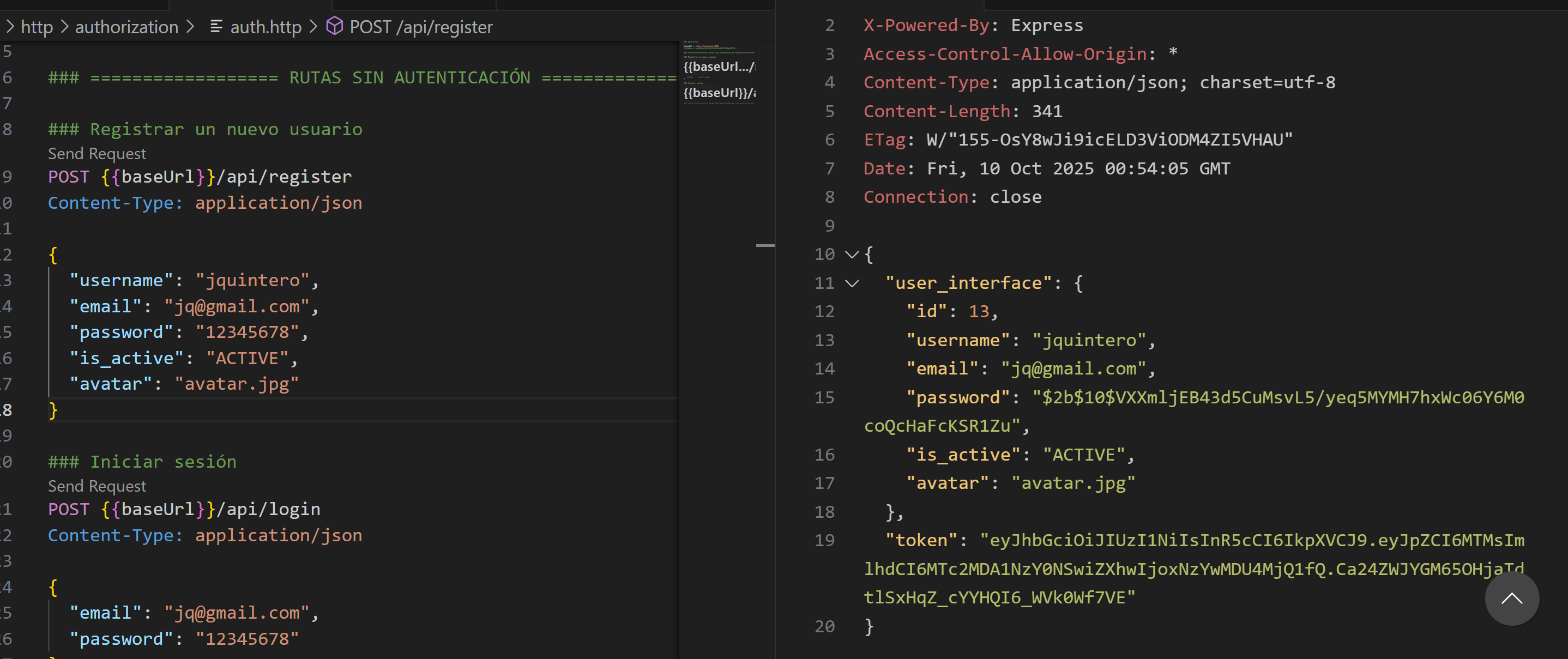Send Request for Iniciar sesión

coord(97,486)
